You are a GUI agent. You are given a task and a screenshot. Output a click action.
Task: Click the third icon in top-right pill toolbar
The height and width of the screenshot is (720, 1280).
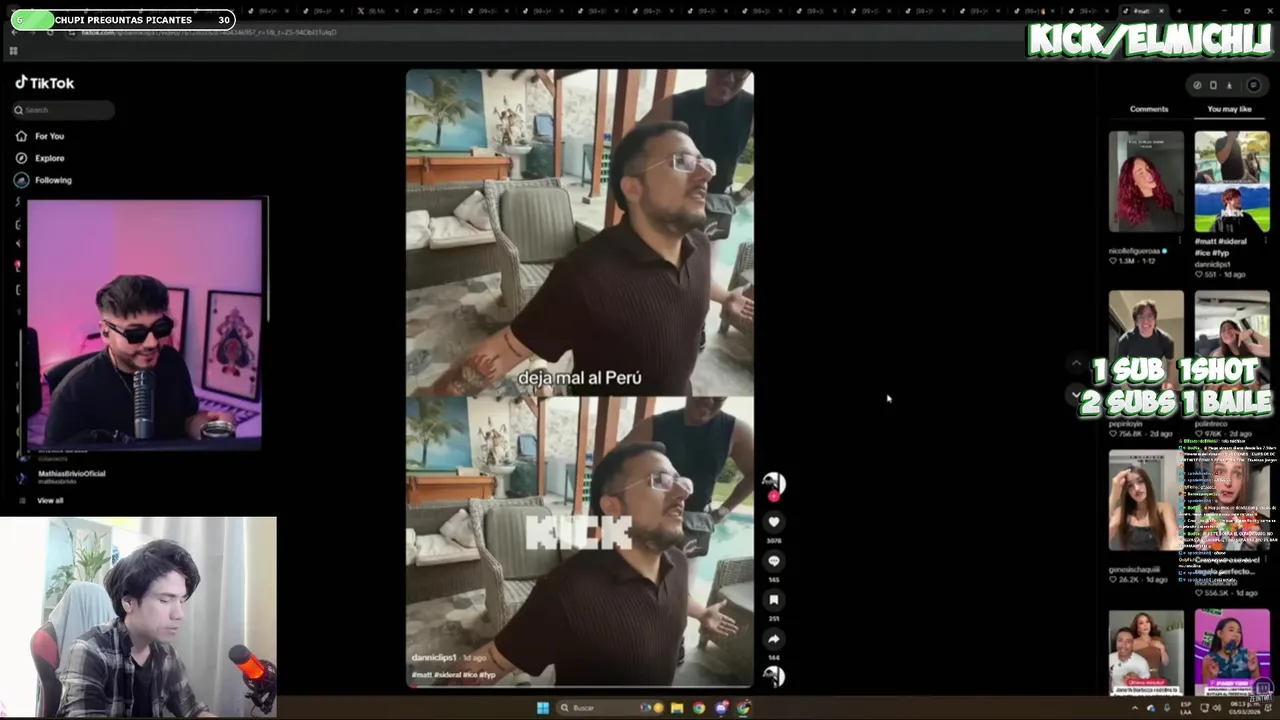[x=1229, y=85]
